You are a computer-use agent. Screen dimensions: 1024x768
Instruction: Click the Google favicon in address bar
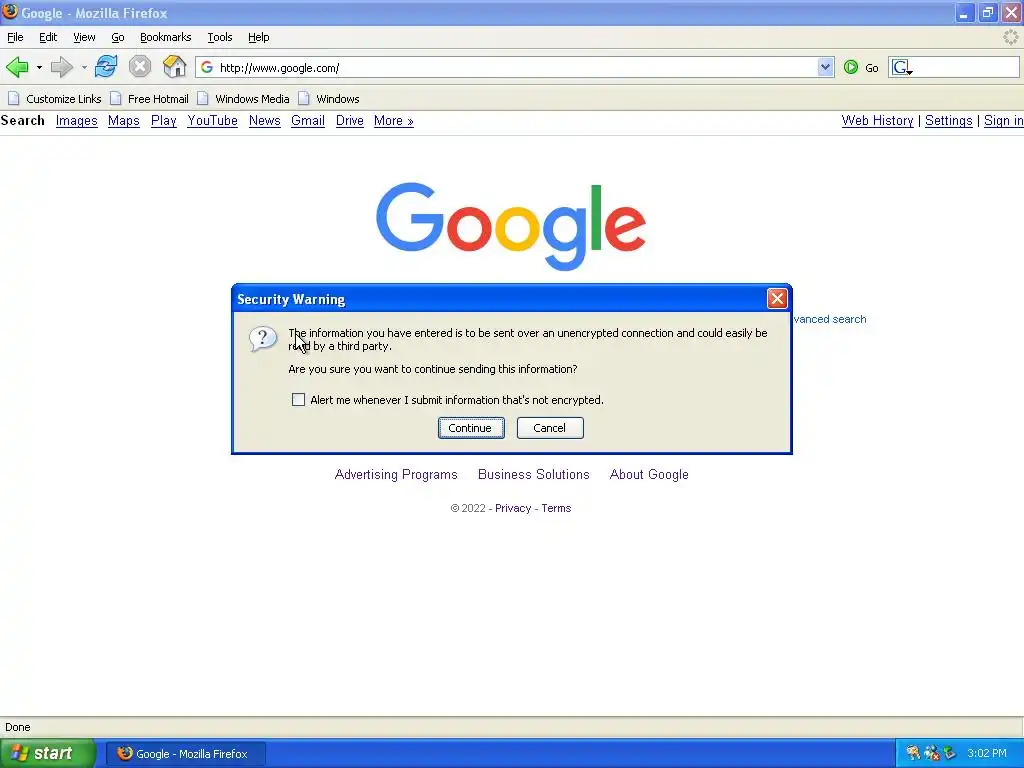tap(207, 67)
